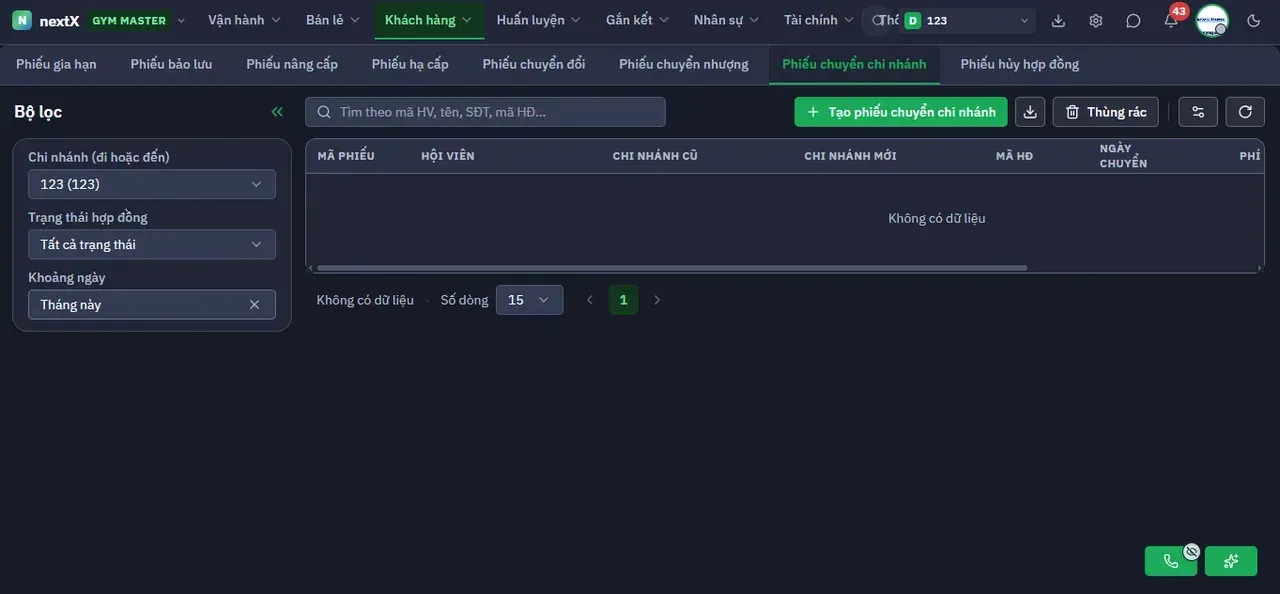Screen dimensions: 1280x594
Task: Open the notifications bell
Action: (1171, 20)
